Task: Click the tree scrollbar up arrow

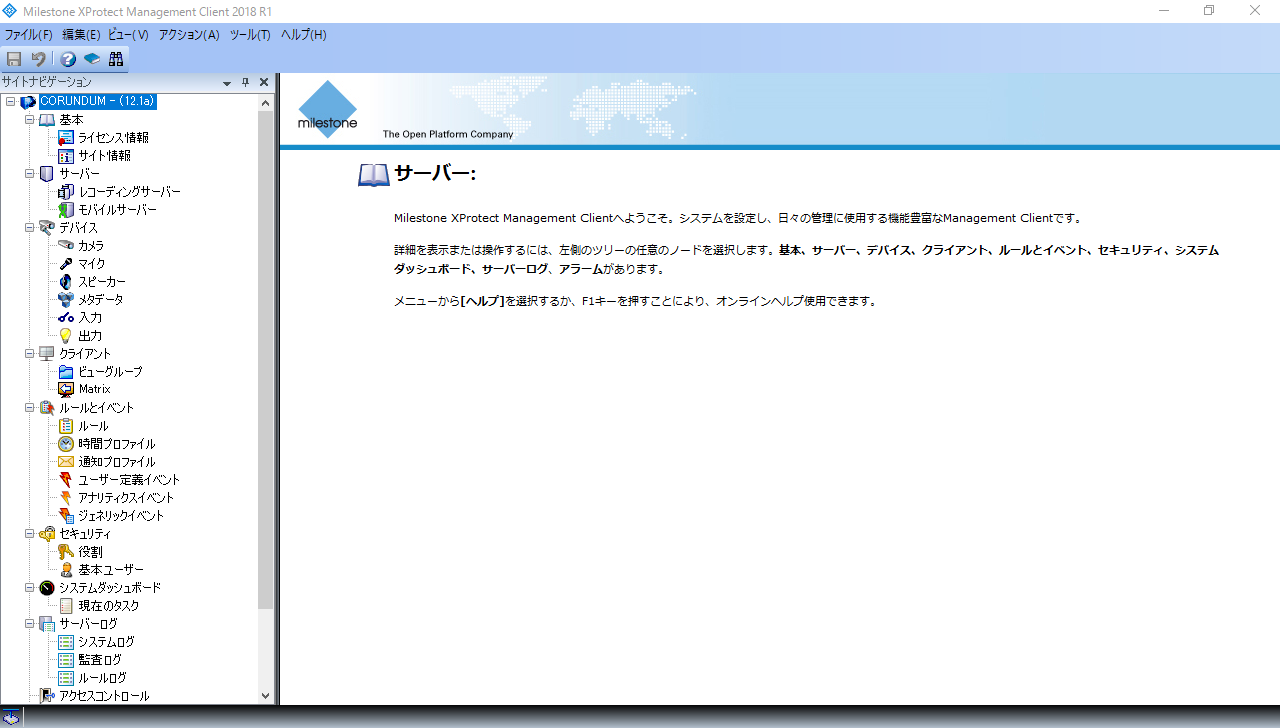Action: [266, 103]
